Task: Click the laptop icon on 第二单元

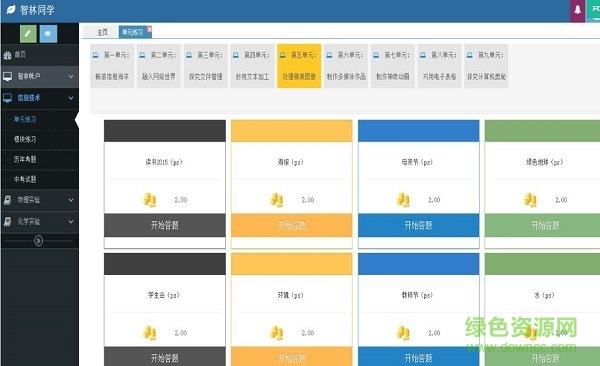Action: [x=142, y=56]
